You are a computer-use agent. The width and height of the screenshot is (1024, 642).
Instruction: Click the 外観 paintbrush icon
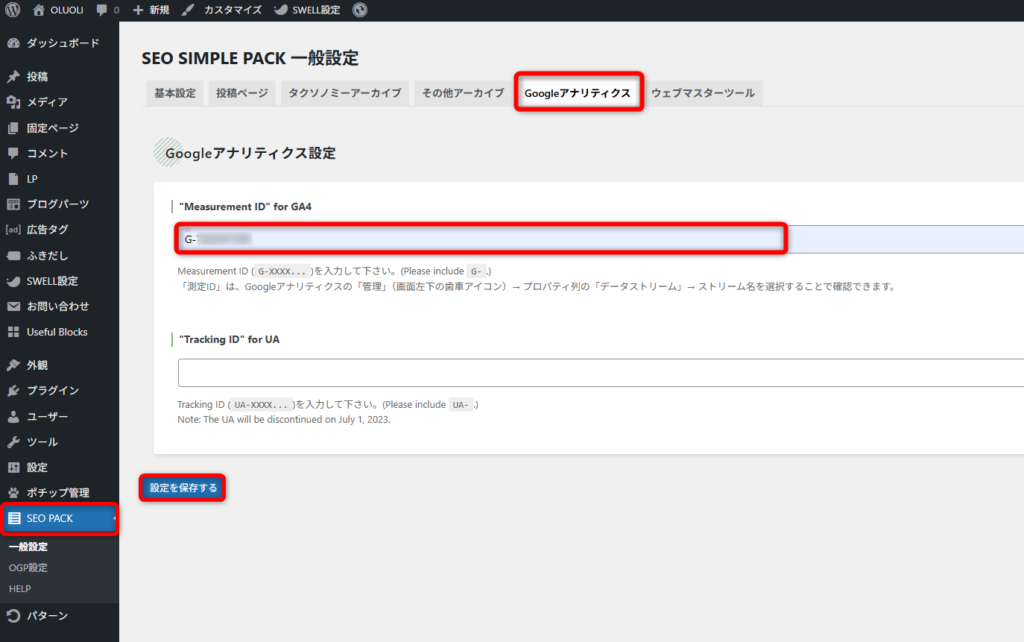coord(13,365)
